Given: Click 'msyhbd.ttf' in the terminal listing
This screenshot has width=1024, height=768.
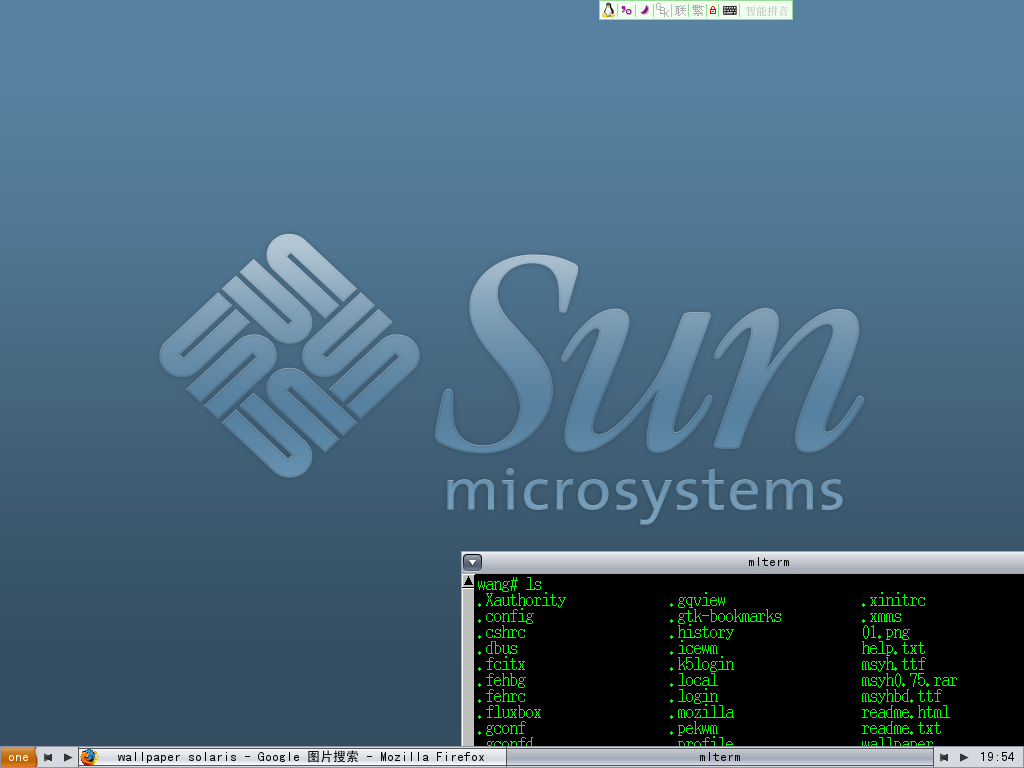Looking at the screenshot, I should 901,696.
